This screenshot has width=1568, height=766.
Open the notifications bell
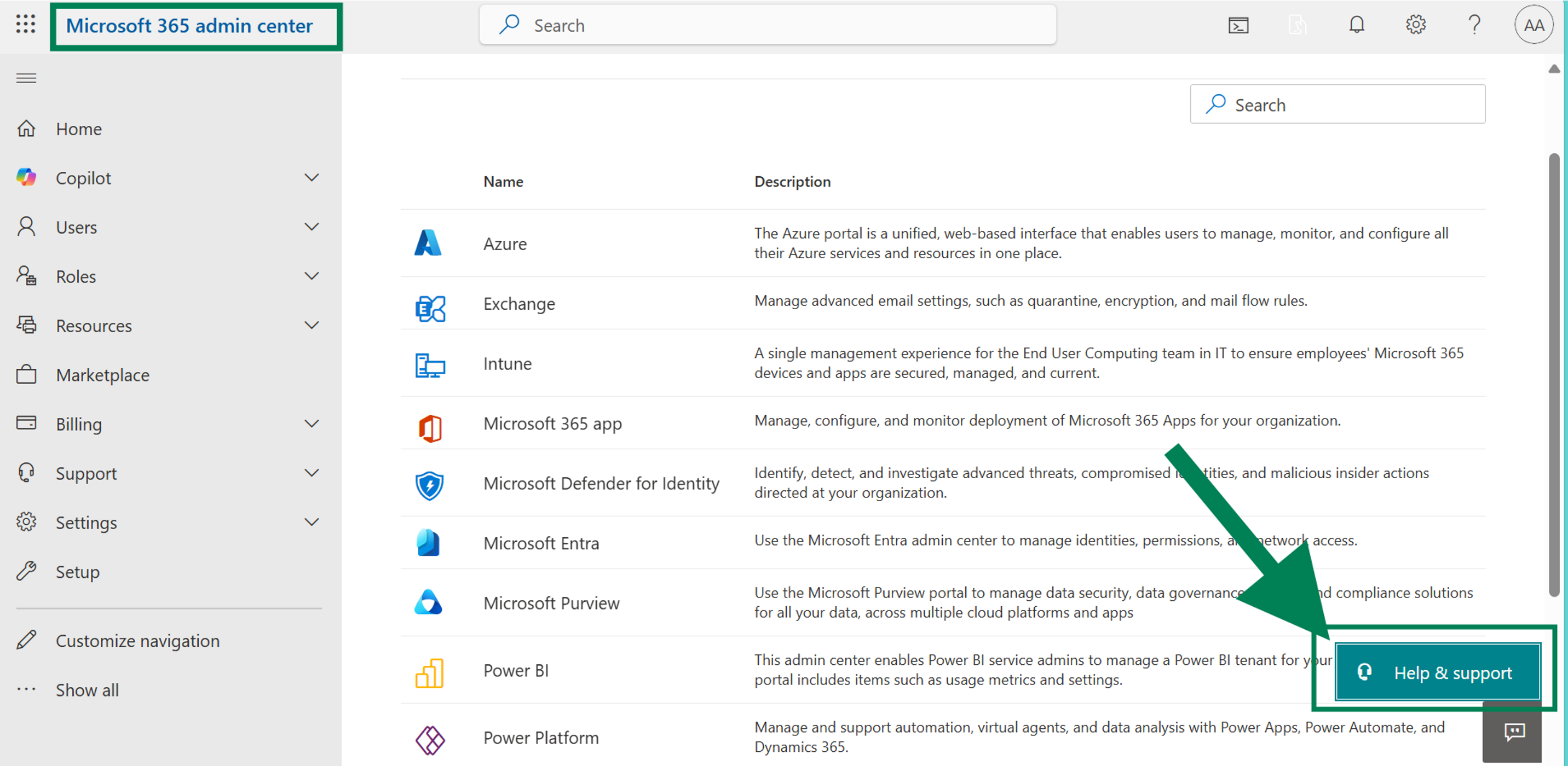[1356, 25]
